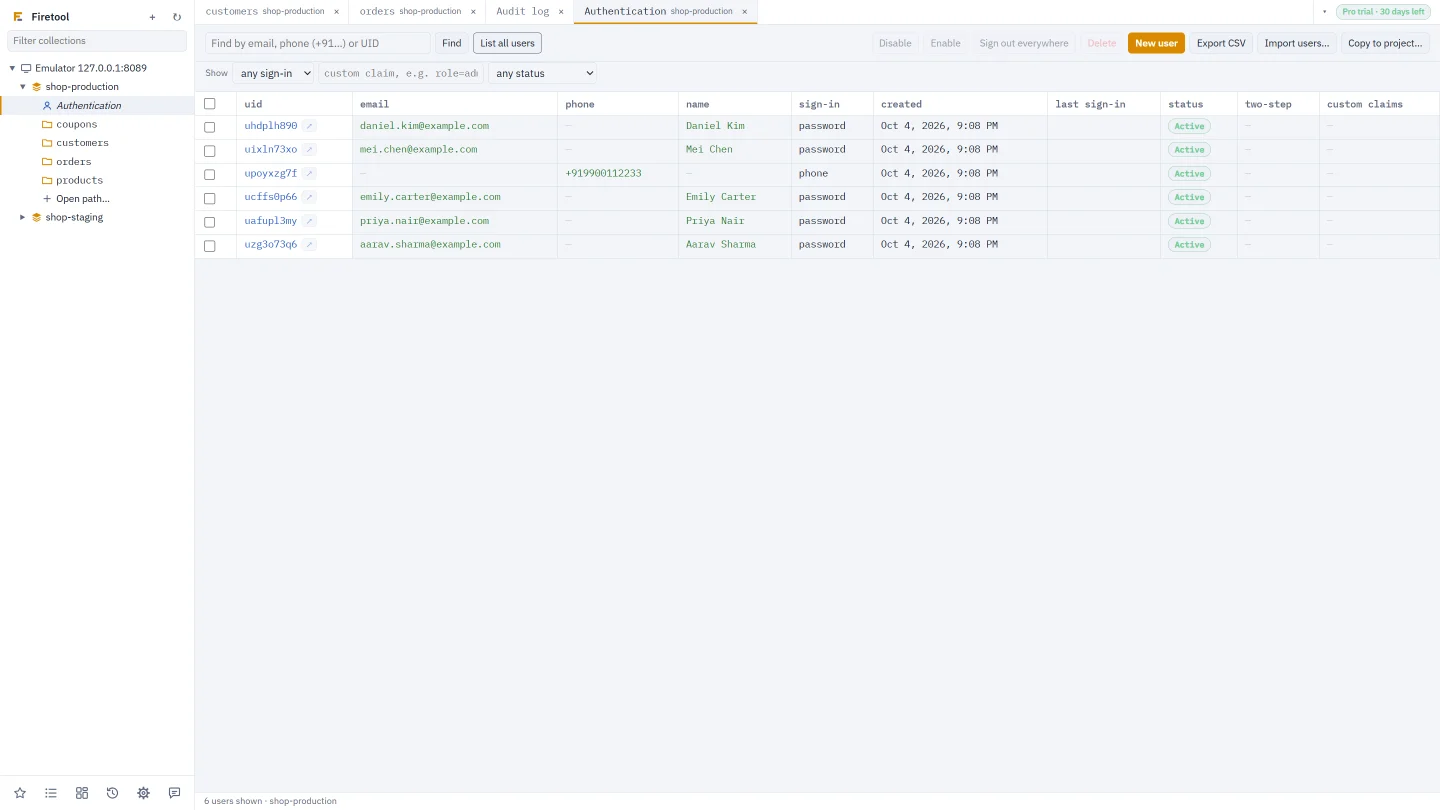
Task: Tick the select-all checkbox in table header
Action: (210, 104)
